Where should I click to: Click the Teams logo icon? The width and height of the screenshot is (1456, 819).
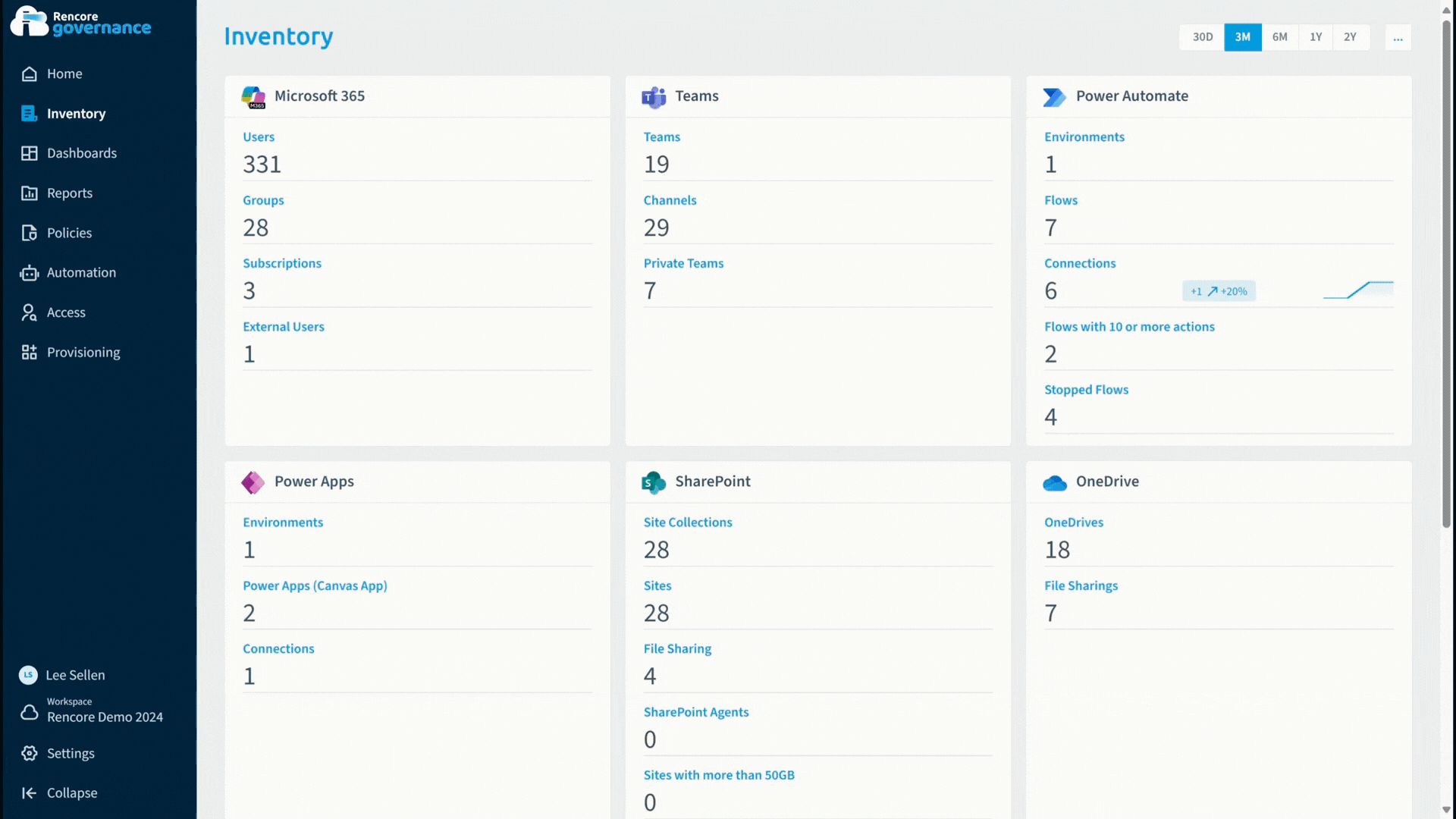(x=653, y=97)
